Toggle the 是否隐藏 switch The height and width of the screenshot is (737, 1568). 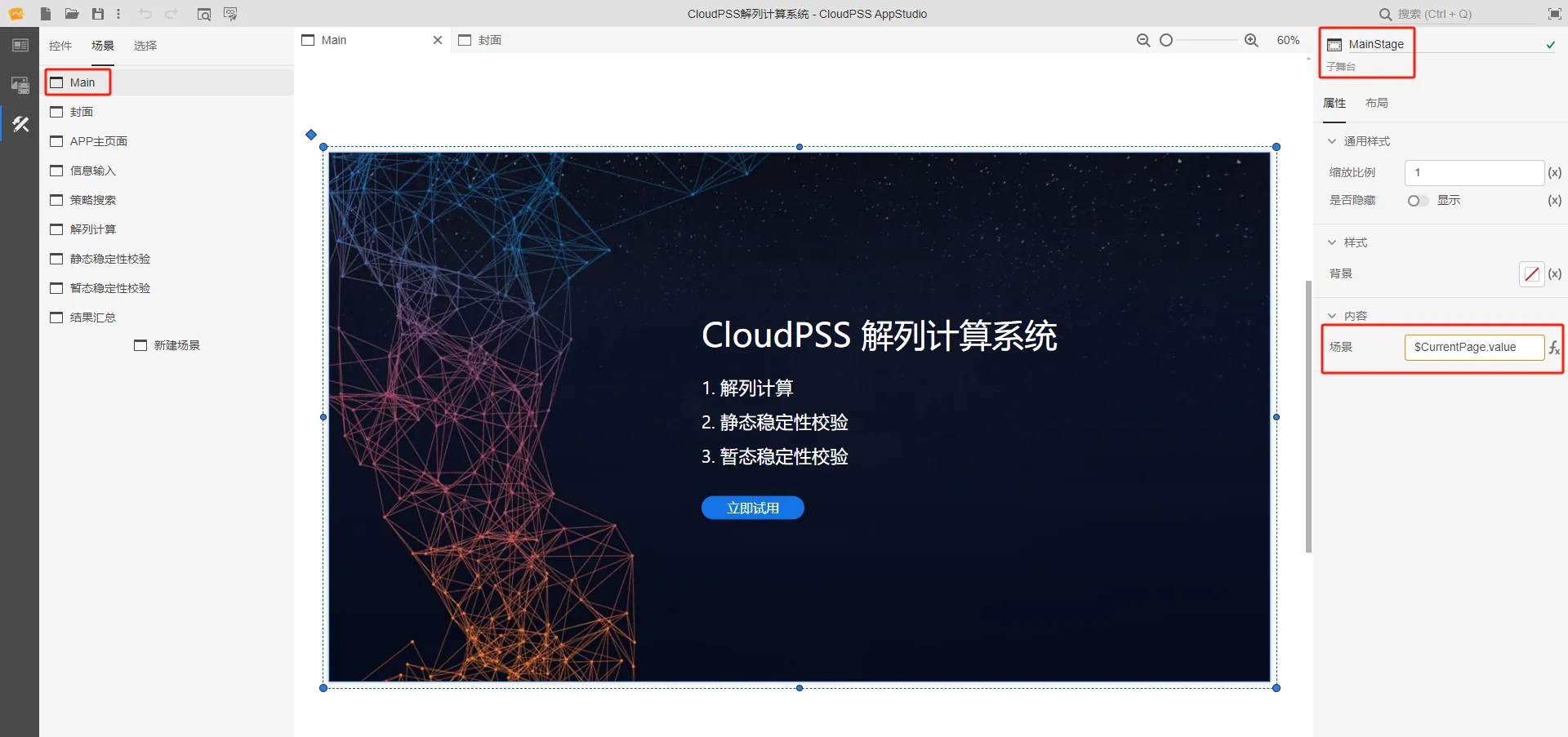[x=1418, y=201]
